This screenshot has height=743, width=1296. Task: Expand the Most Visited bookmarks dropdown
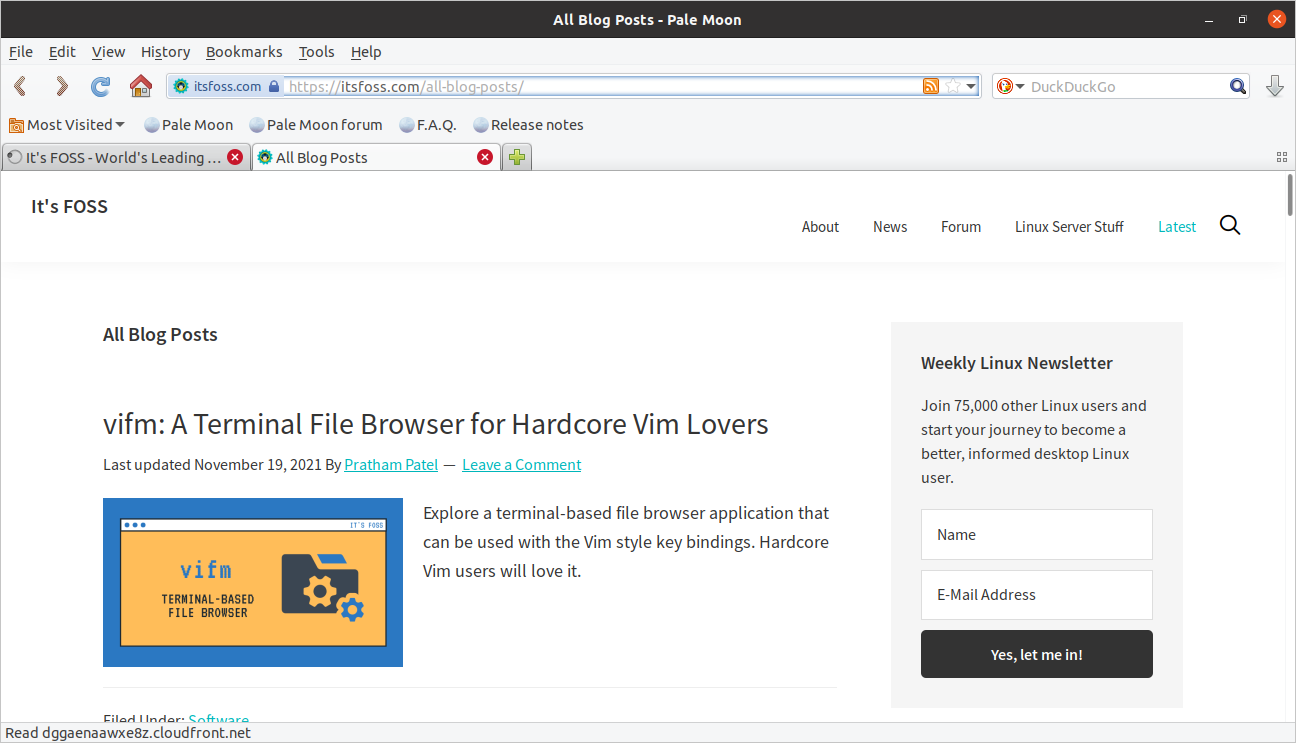pyautogui.click(x=66, y=124)
